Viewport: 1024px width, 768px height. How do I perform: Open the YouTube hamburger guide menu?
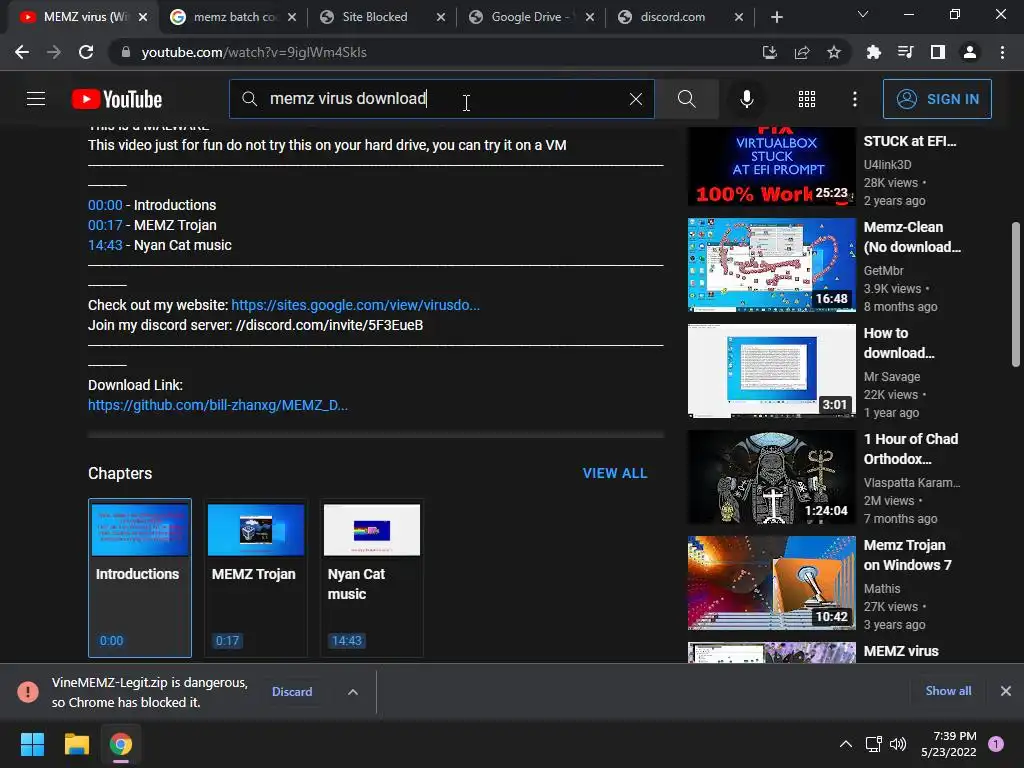(36, 99)
